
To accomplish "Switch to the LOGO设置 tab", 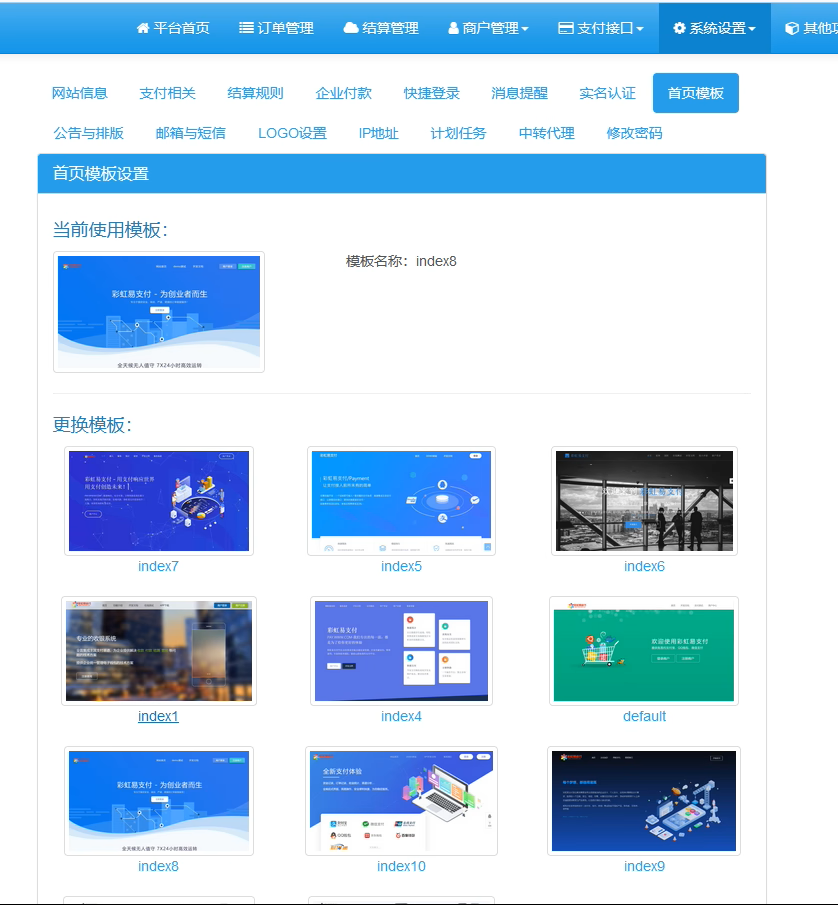I will point(292,133).
